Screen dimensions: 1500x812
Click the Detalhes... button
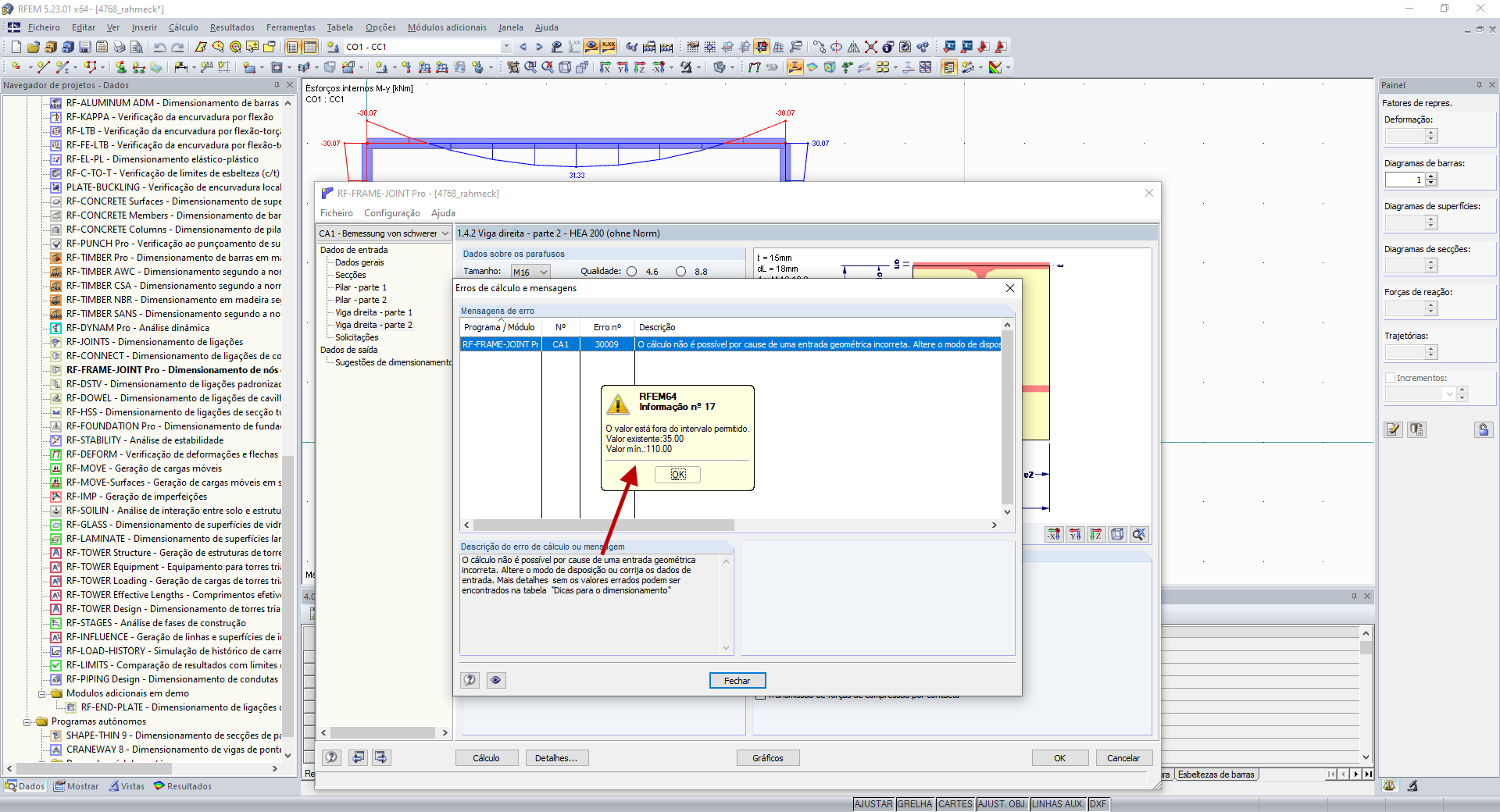[x=556, y=758]
